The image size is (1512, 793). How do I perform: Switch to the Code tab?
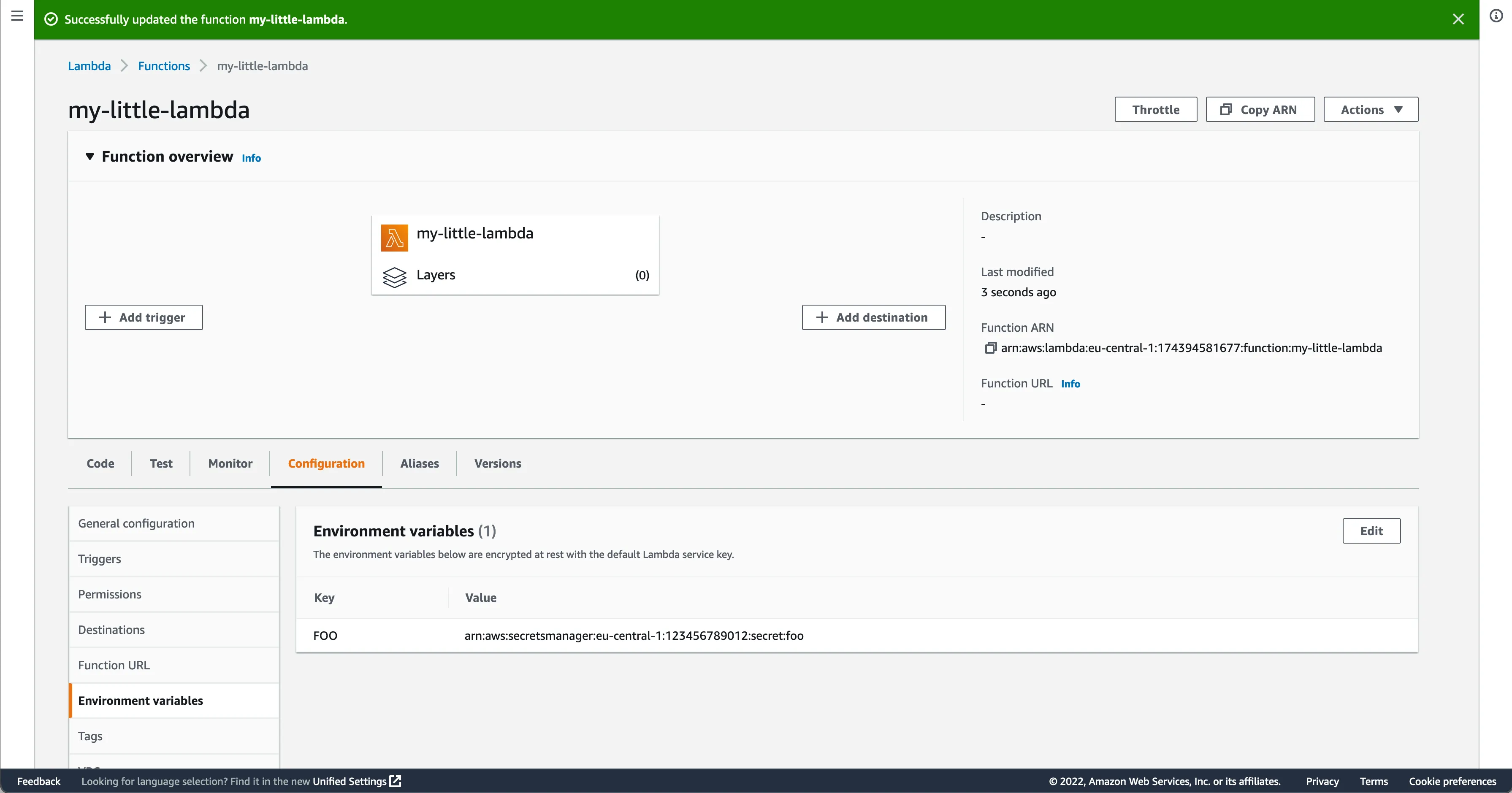coord(100,463)
